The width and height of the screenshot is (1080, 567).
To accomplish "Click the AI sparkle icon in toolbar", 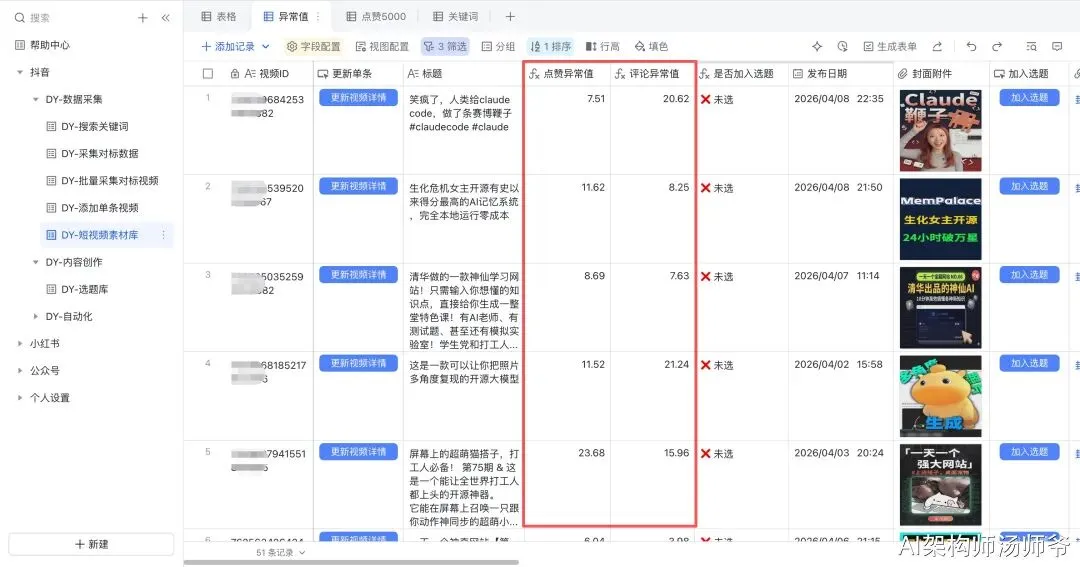I will (817, 46).
